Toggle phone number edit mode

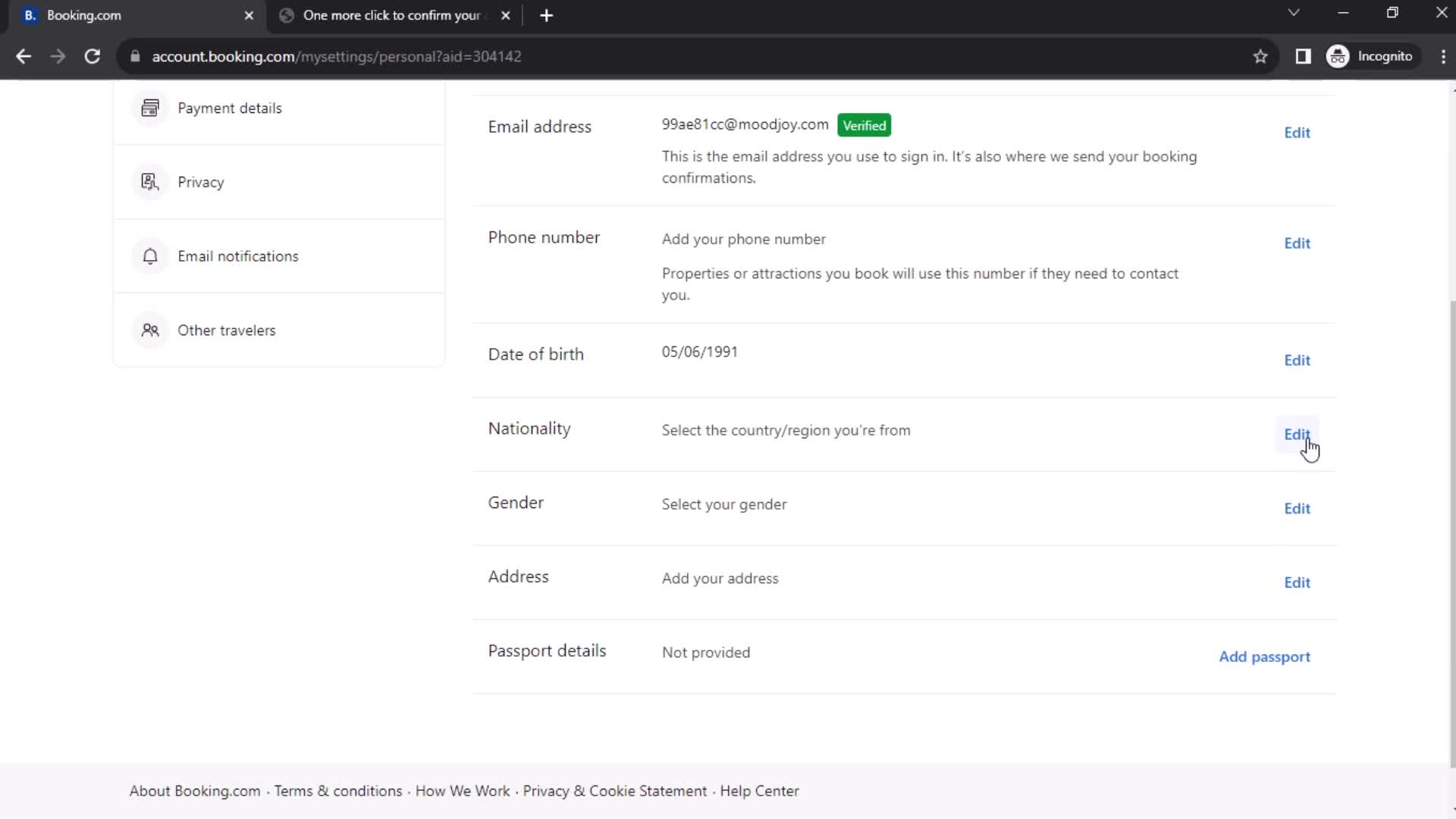1297,243
